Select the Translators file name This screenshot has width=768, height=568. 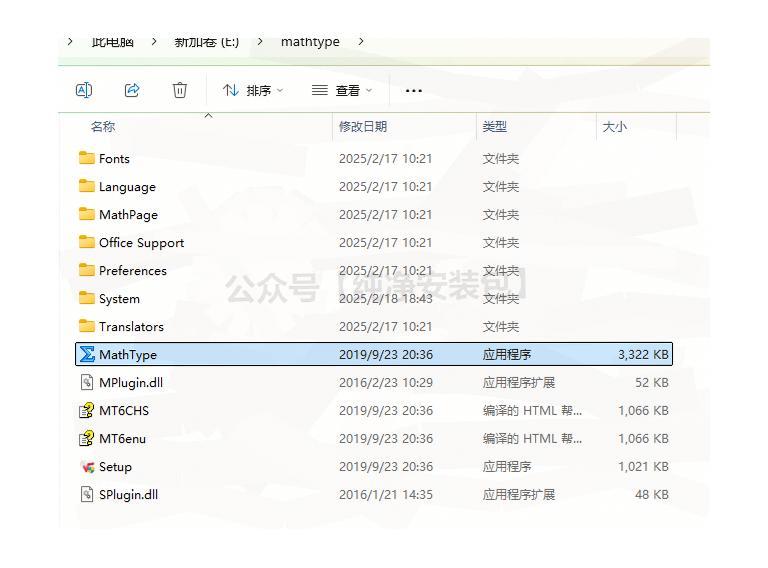(131, 327)
